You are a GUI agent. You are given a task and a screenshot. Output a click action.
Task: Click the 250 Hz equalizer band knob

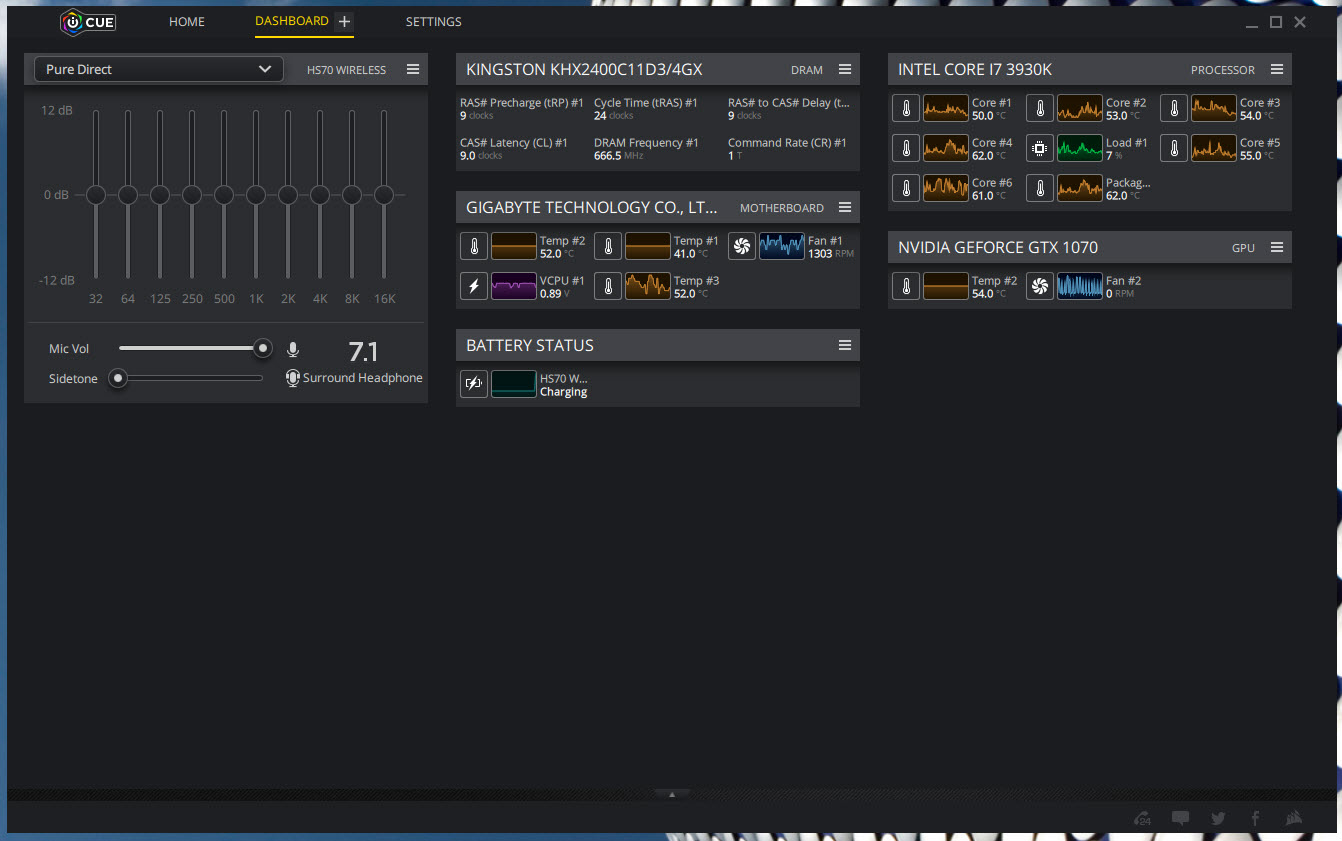tap(192, 195)
